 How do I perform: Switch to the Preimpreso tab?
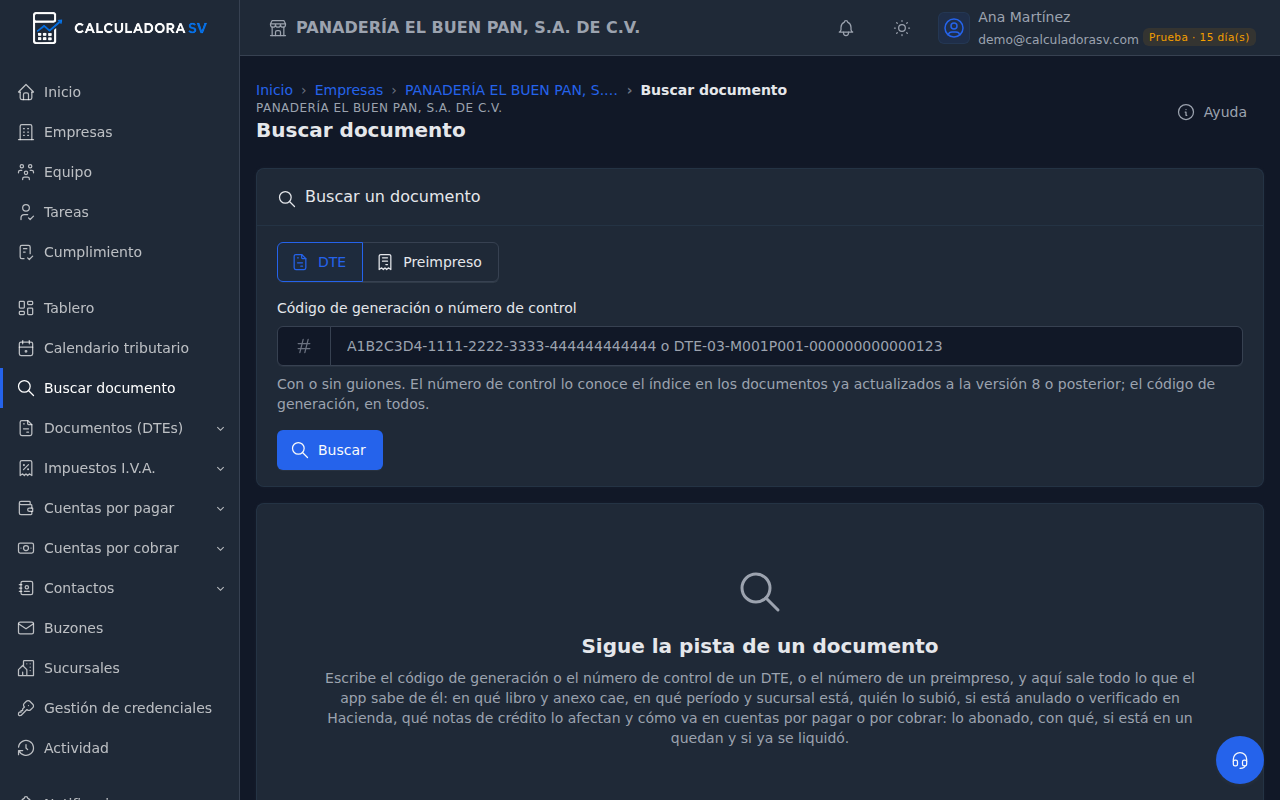coord(430,262)
